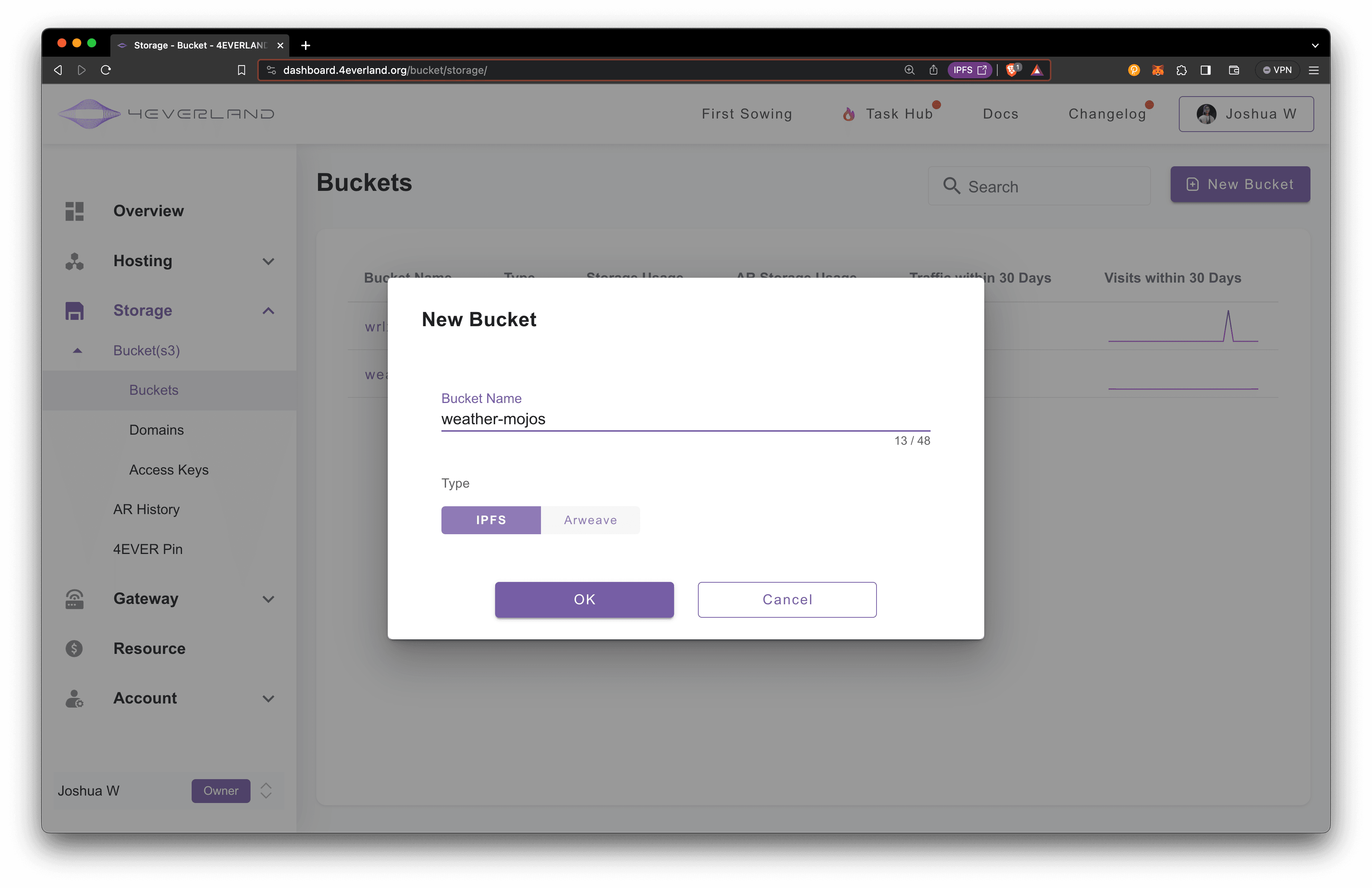Expand the Hosting menu chevron
Viewport: 1372px width, 888px height.
pyautogui.click(x=268, y=261)
